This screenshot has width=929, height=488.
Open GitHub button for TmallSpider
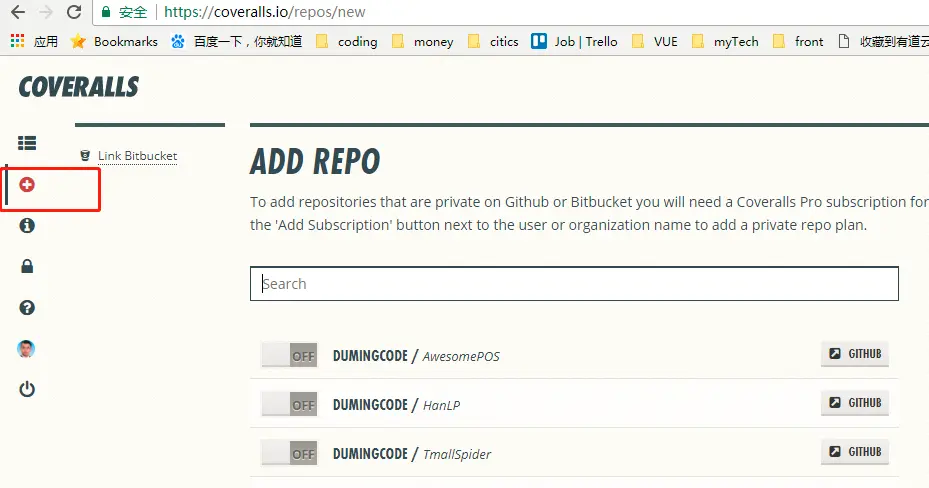(854, 452)
